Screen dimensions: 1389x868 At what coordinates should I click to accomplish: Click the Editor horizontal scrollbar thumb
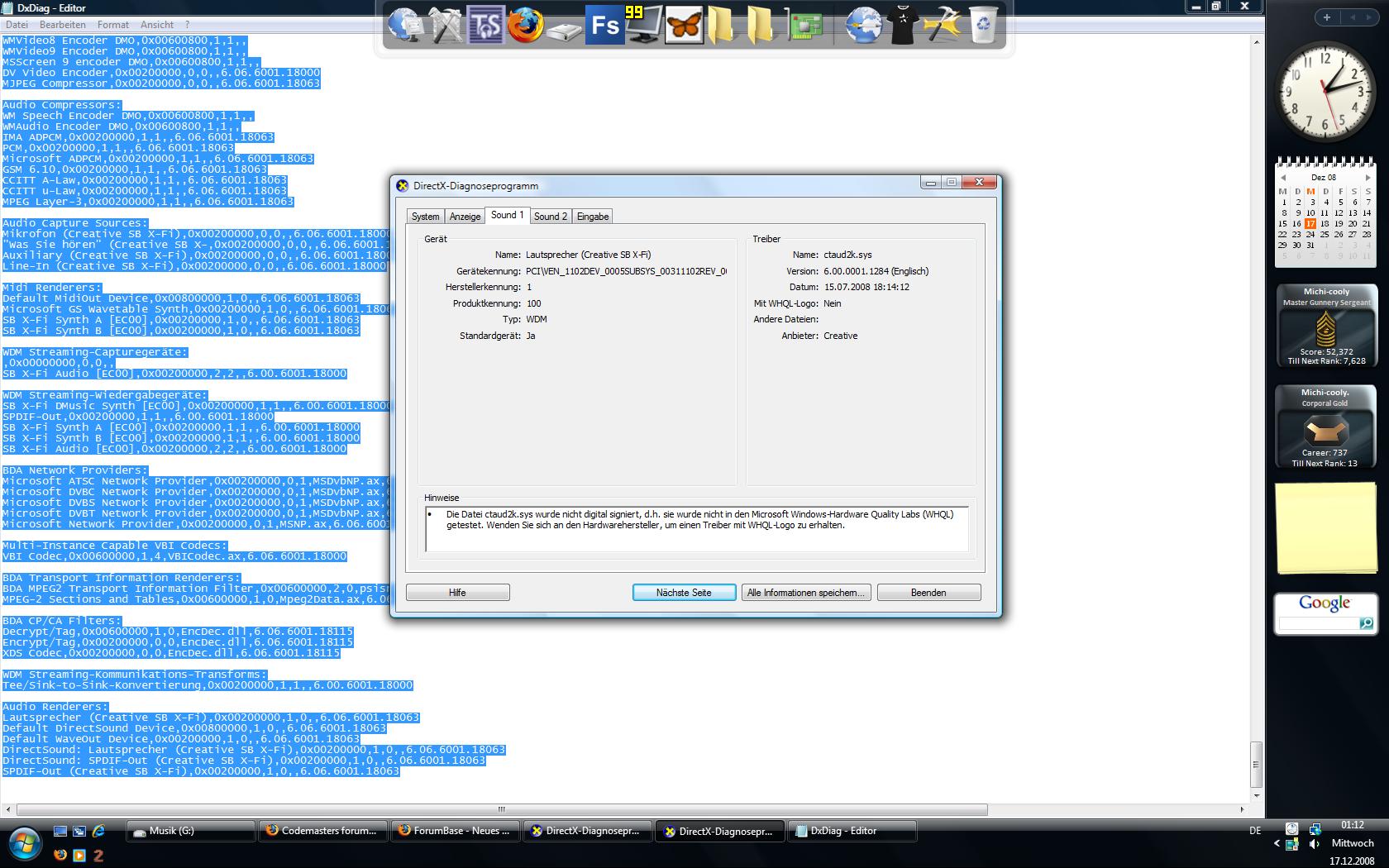pyautogui.click(x=502, y=809)
